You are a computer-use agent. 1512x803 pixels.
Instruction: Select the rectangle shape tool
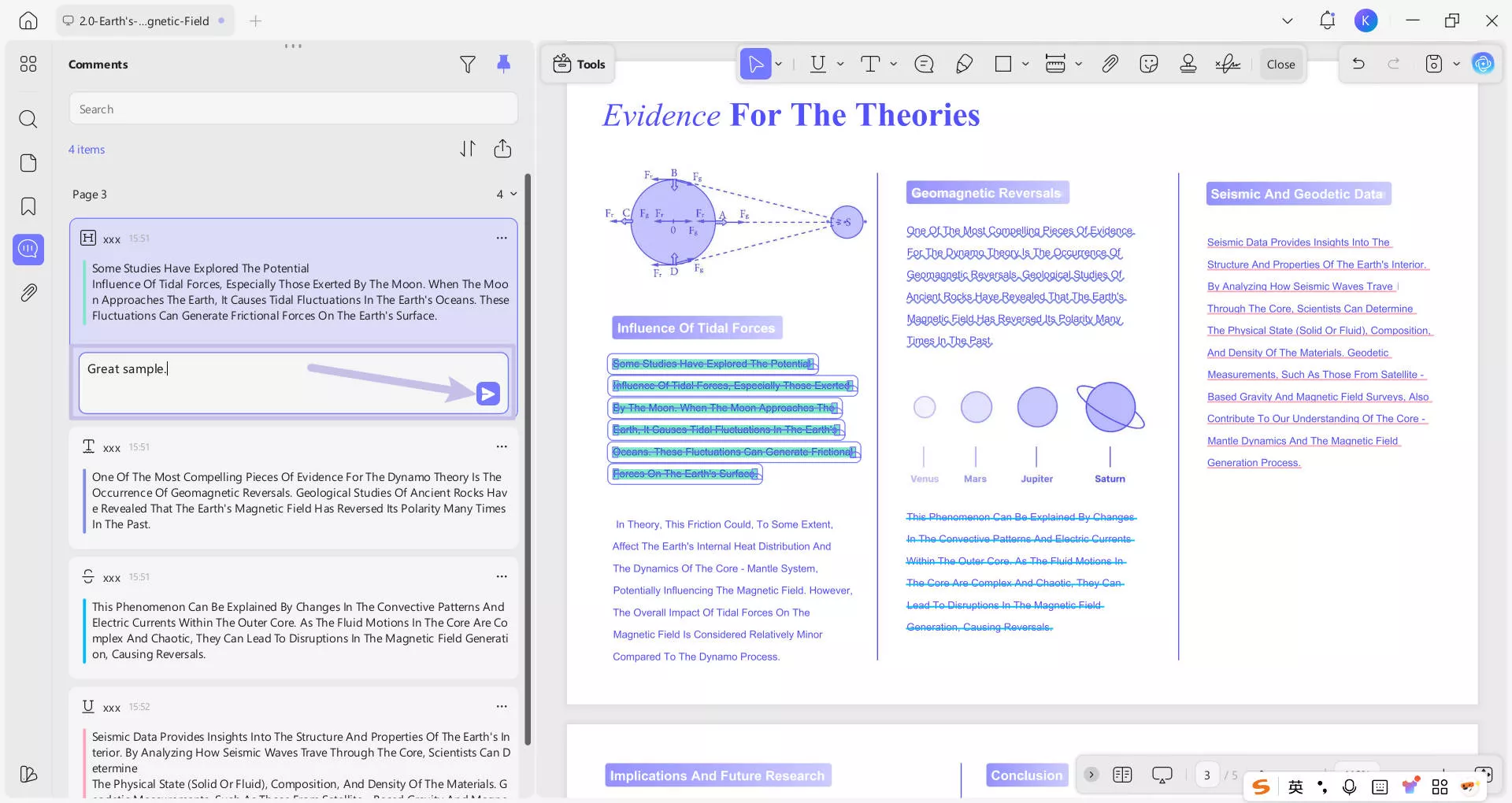click(1003, 65)
